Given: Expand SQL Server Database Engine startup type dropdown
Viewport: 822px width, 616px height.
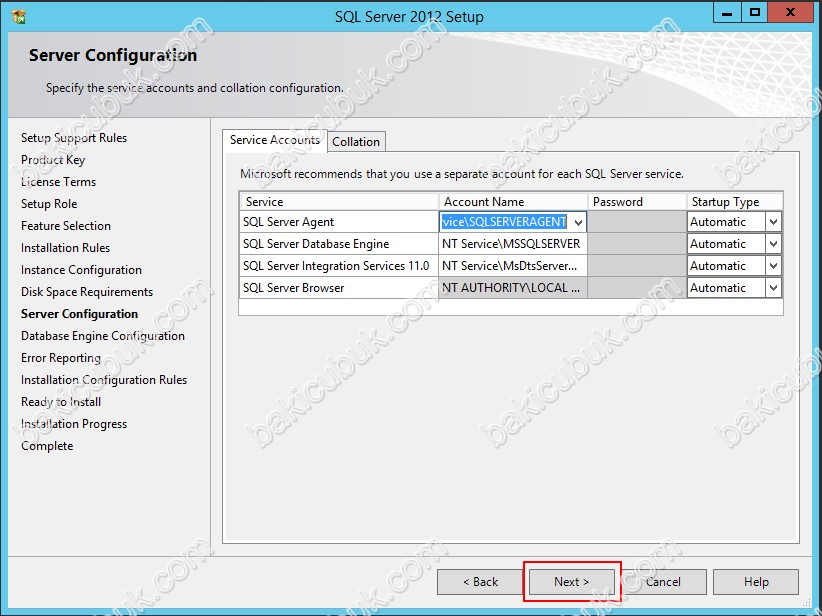Looking at the screenshot, I should point(773,244).
